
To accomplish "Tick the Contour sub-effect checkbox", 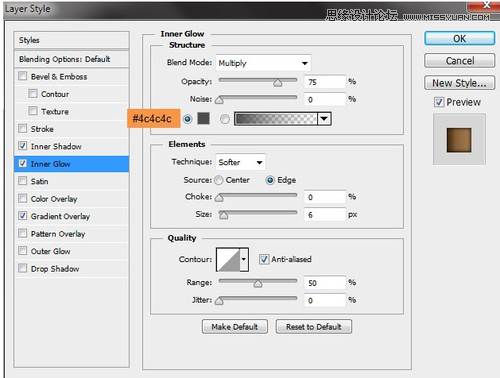I will [x=33, y=93].
